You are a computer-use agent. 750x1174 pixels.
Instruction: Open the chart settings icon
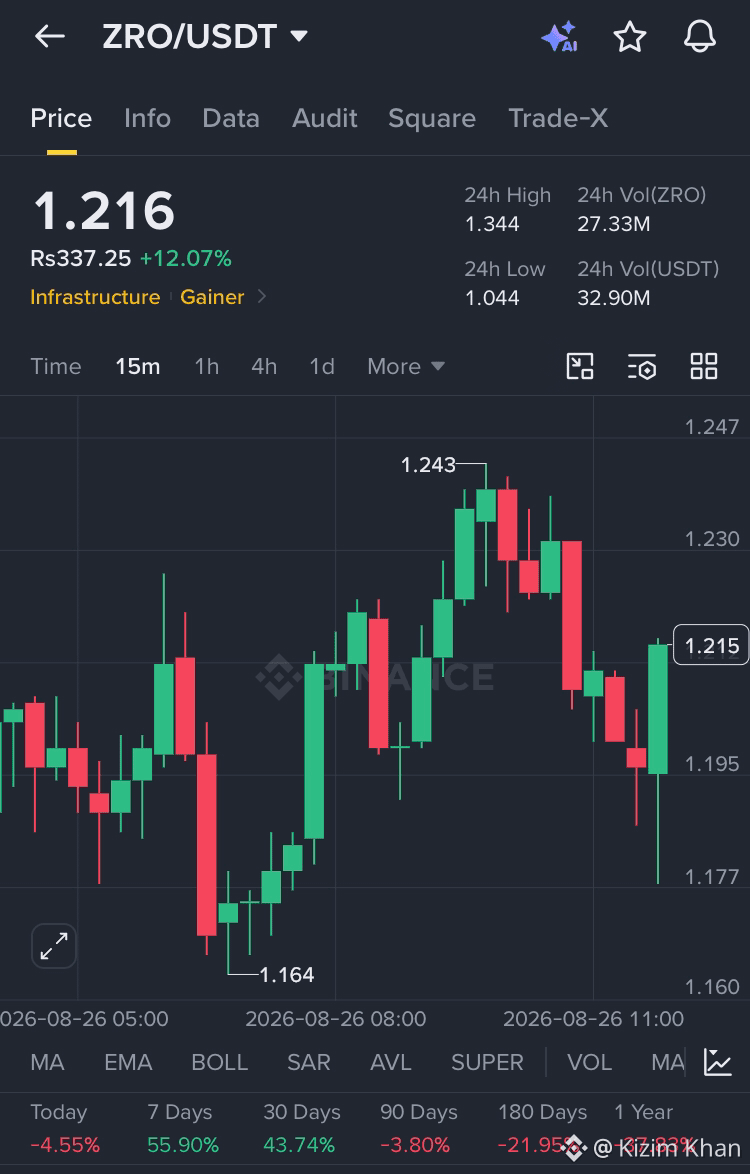coord(641,366)
